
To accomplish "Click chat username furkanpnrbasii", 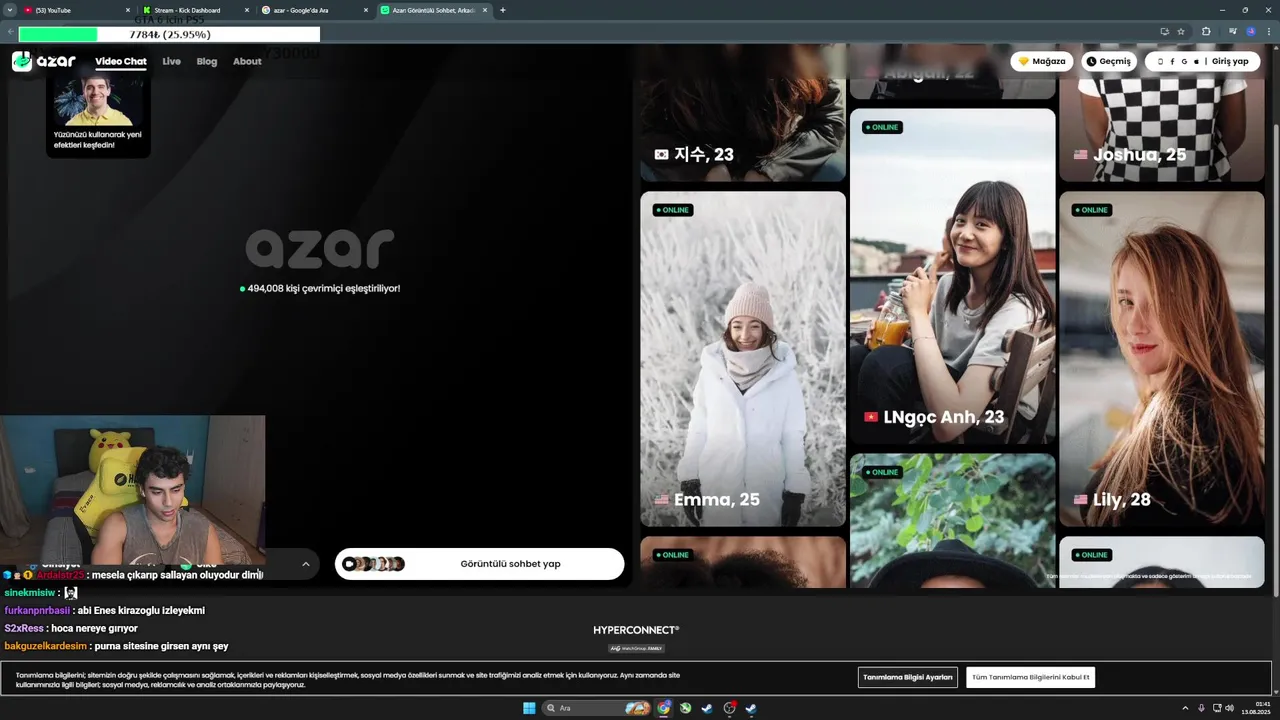I will (x=37, y=611).
